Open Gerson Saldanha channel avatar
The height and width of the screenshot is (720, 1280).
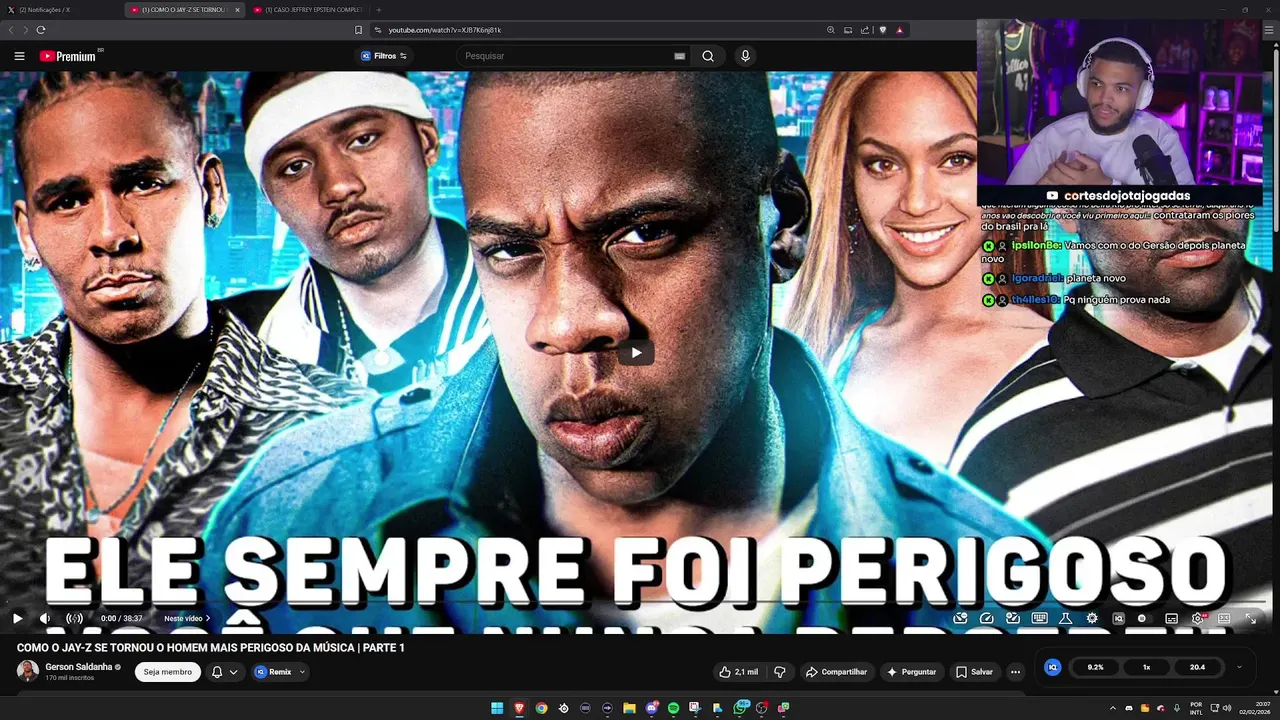pyautogui.click(x=28, y=671)
